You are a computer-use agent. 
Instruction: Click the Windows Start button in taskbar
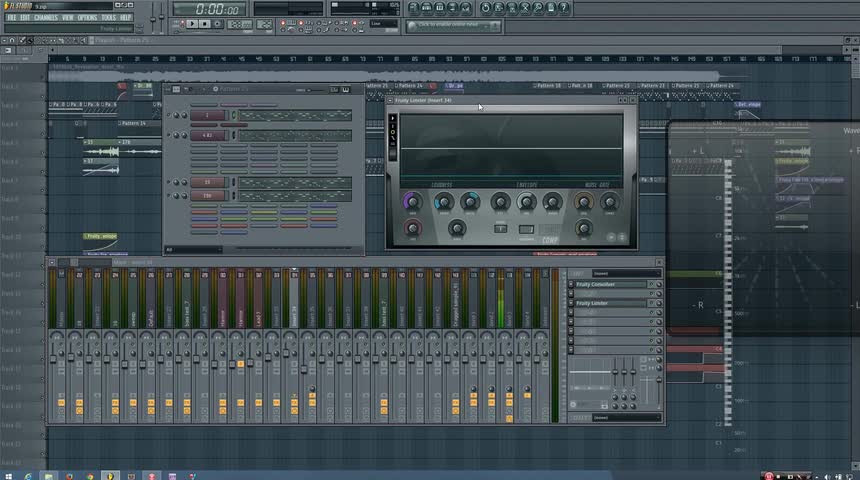click(x=9, y=475)
